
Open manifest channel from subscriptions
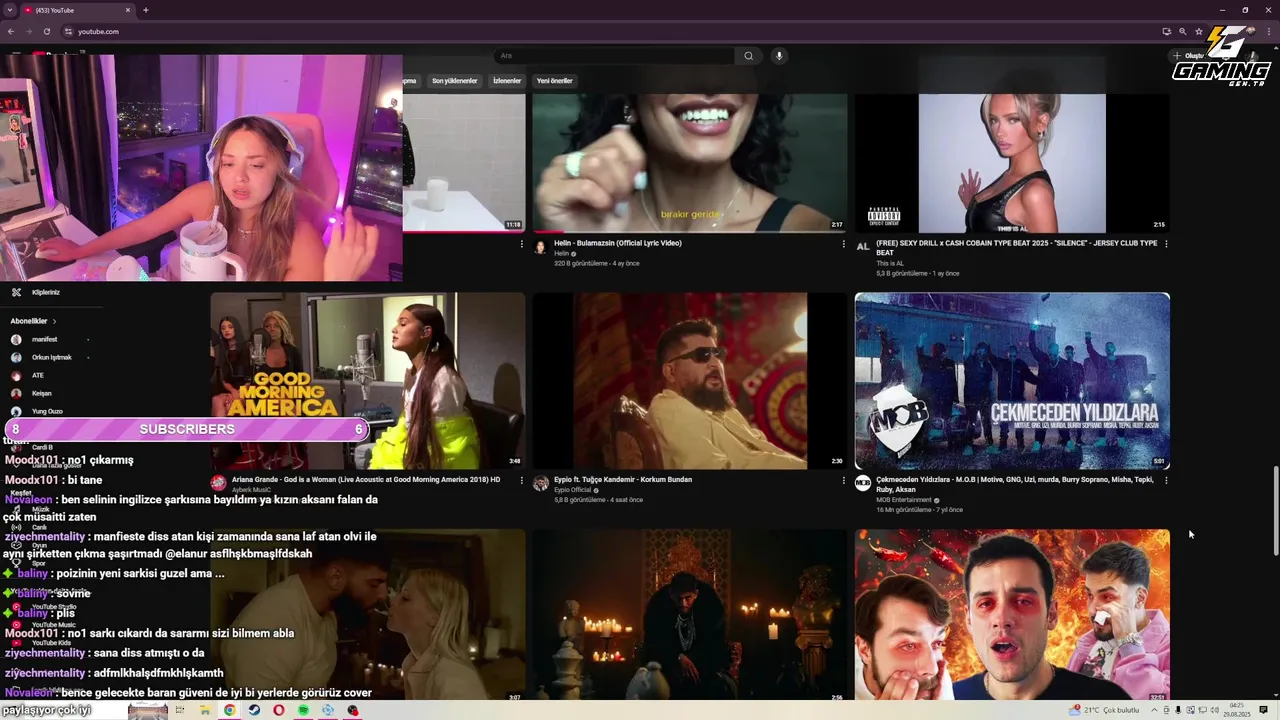point(44,339)
